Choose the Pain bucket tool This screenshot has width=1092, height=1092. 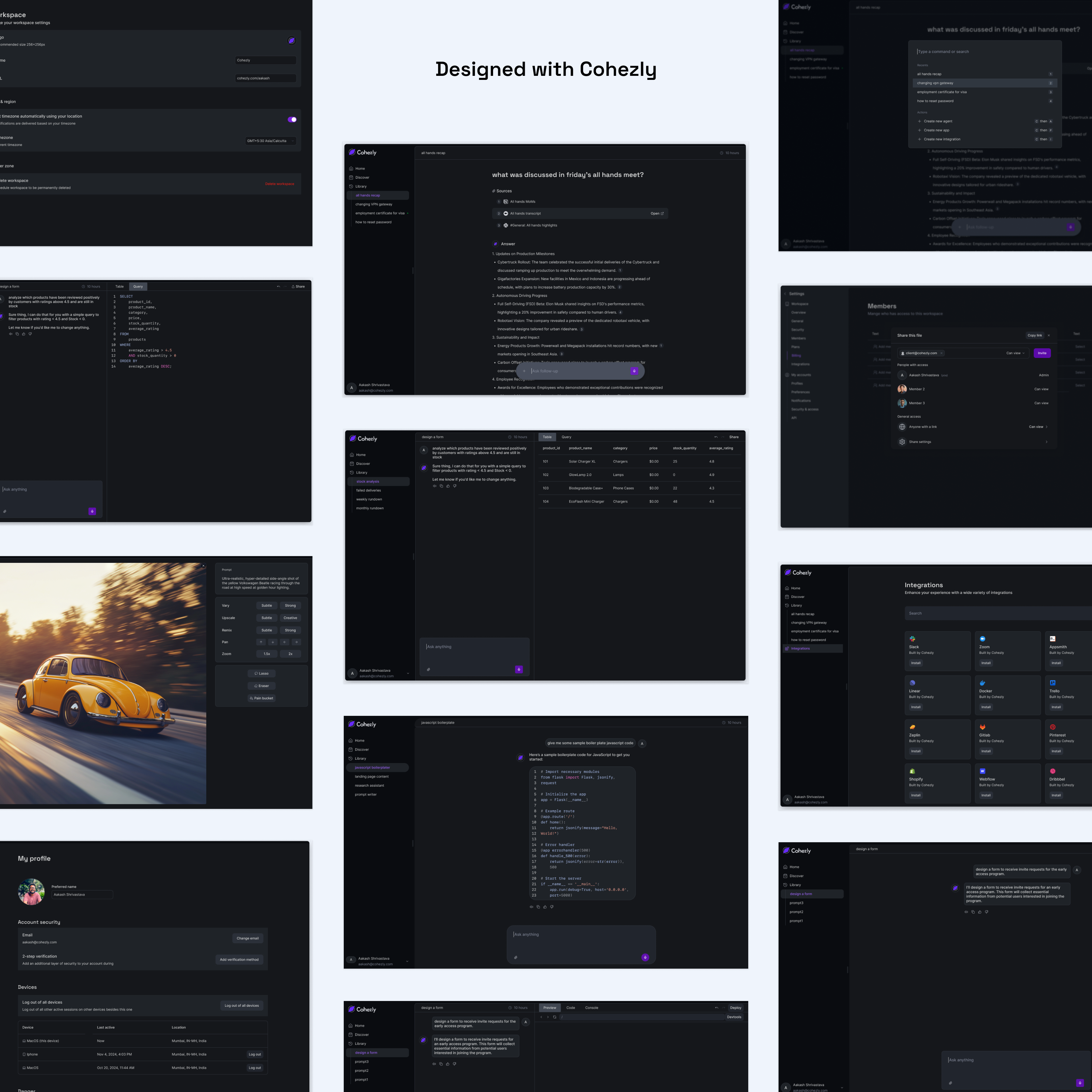tap(261, 698)
